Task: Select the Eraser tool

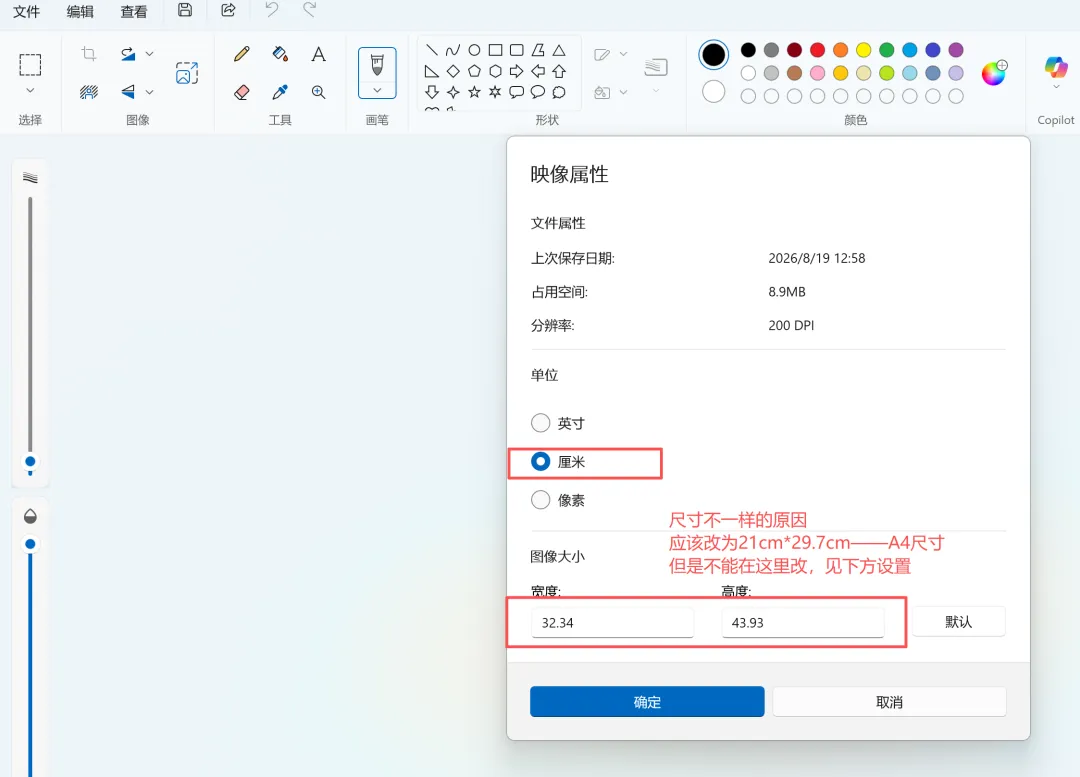Action: pyautogui.click(x=242, y=92)
